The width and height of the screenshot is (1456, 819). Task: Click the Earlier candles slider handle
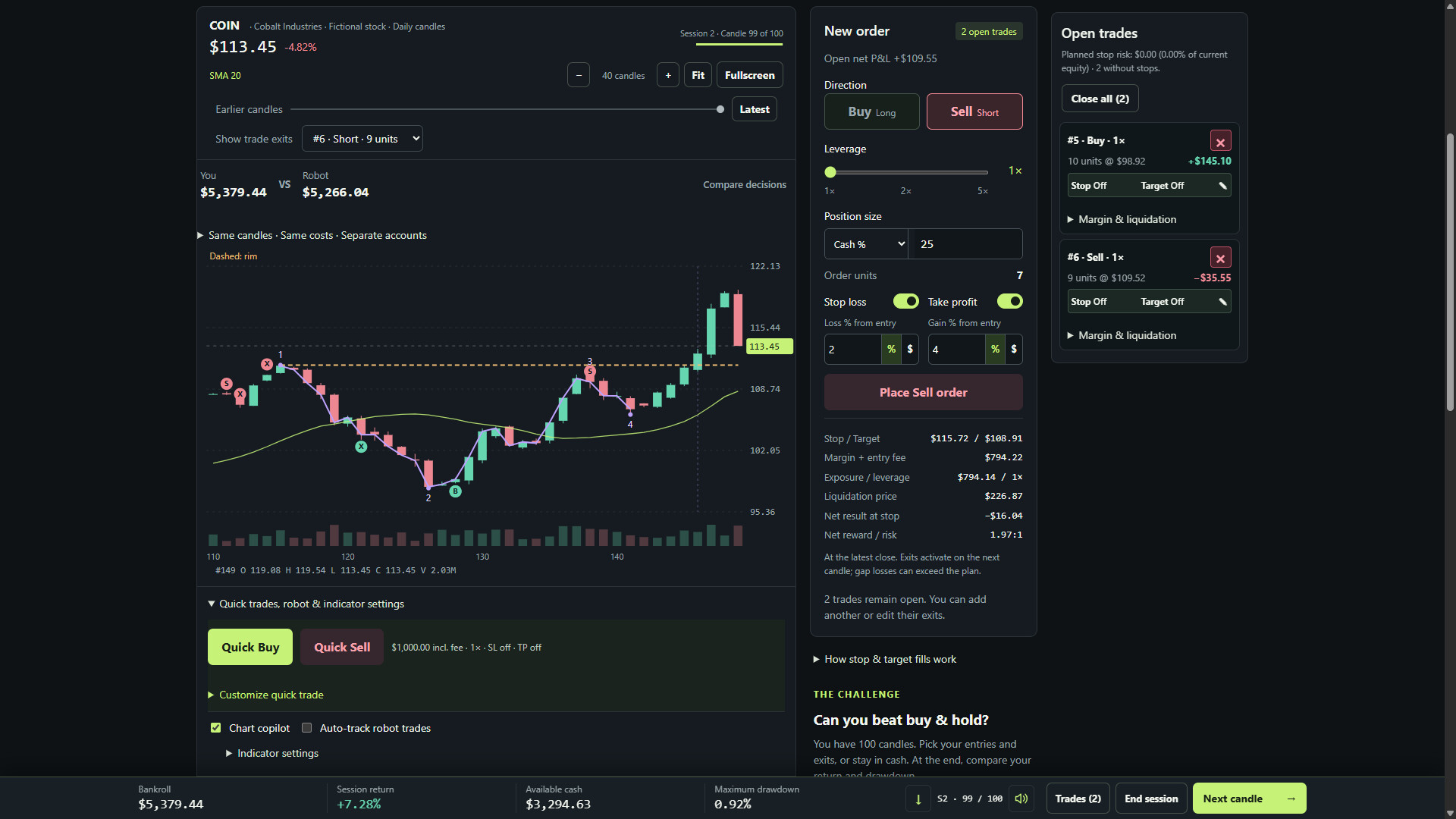point(720,109)
